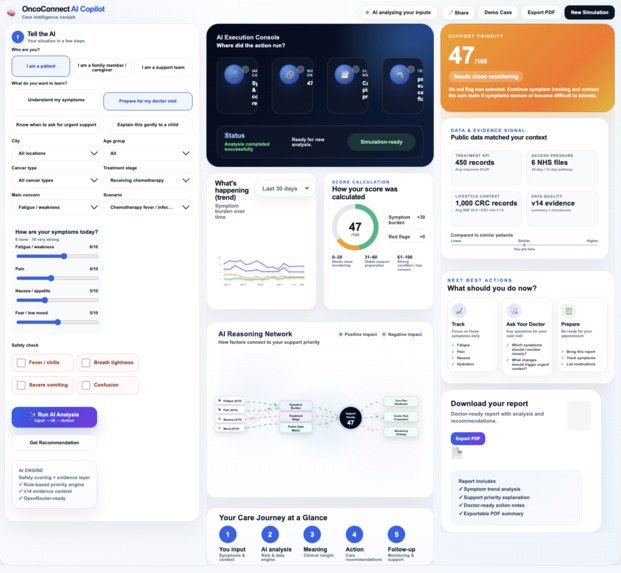Click the 'Needs close monitoring' badge
The height and width of the screenshot is (573, 621).
(x=486, y=76)
